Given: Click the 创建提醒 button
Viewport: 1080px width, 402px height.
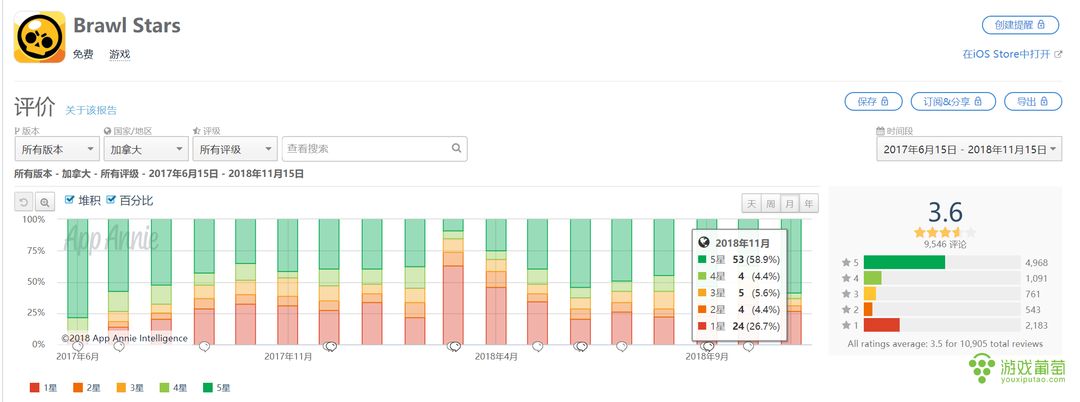Looking at the screenshot, I should 1020,25.
